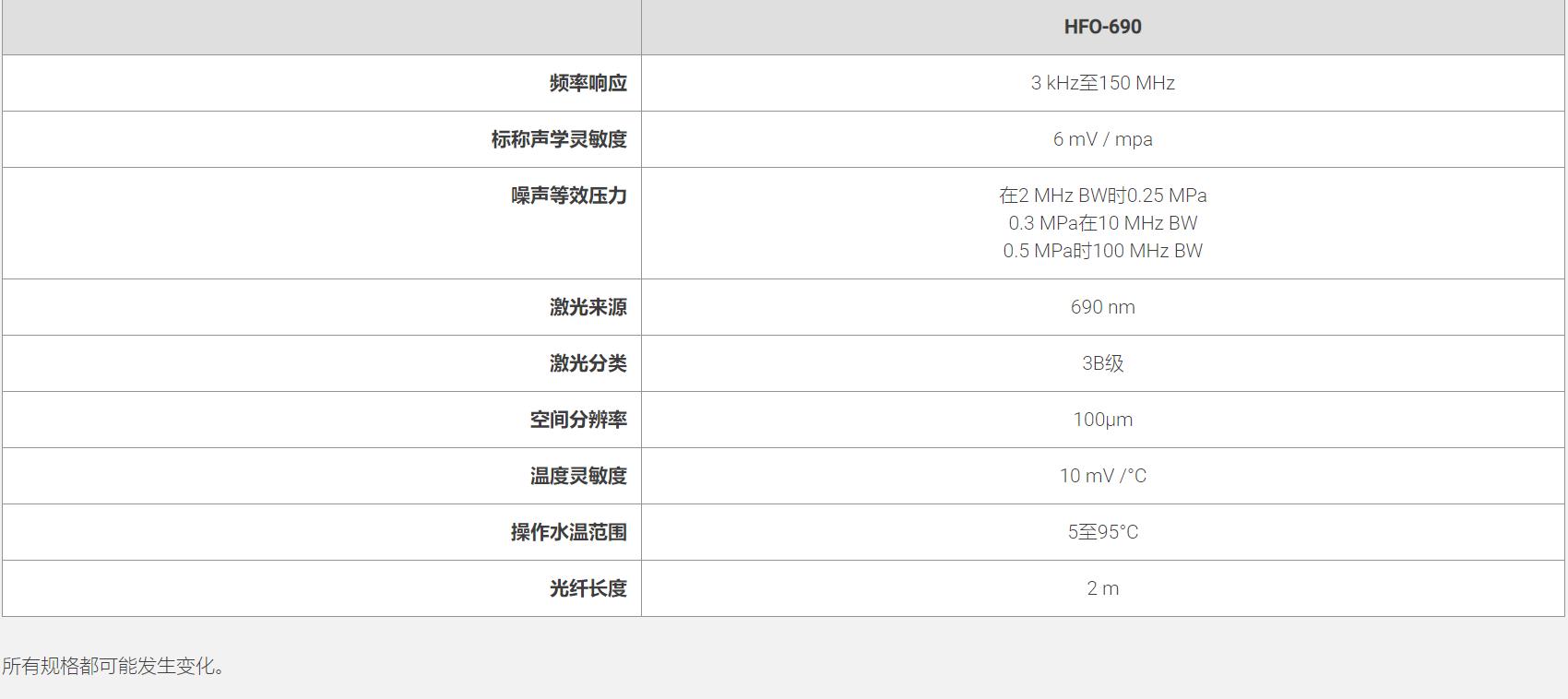The width and height of the screenshot is (1568, 699).
Task: Click the 噪声等效压力 row label
Action: point(568,195)
